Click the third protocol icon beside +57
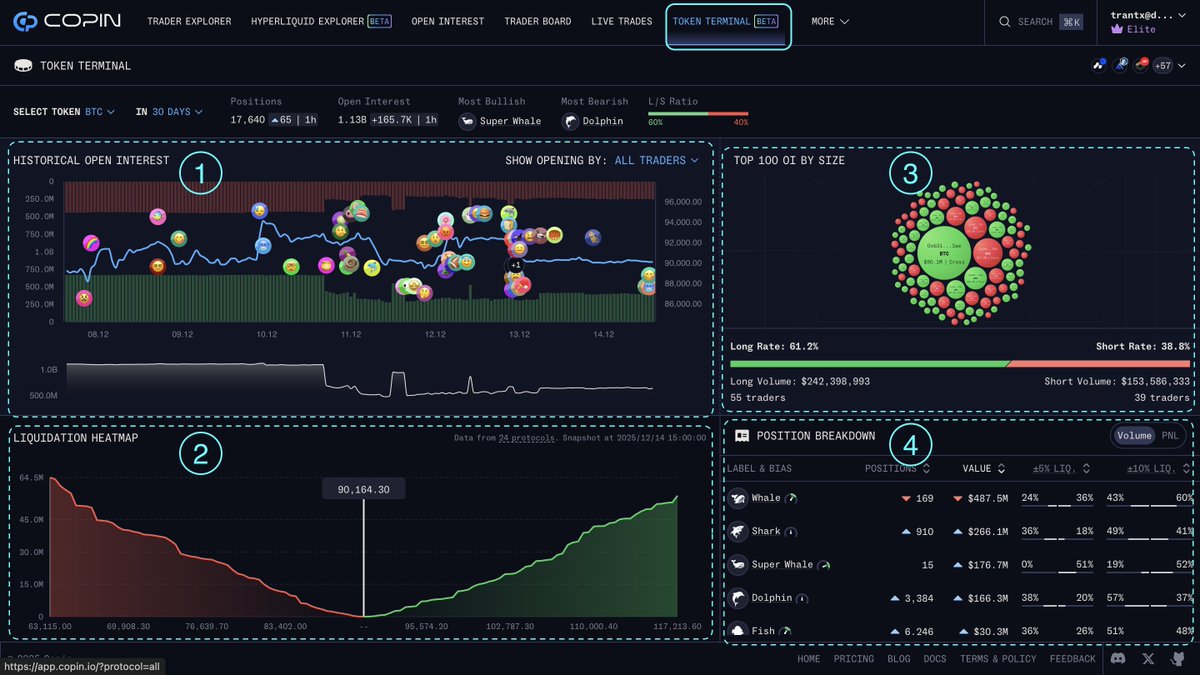This screenshot has height=675, width=1200. tap(1141, 66)
